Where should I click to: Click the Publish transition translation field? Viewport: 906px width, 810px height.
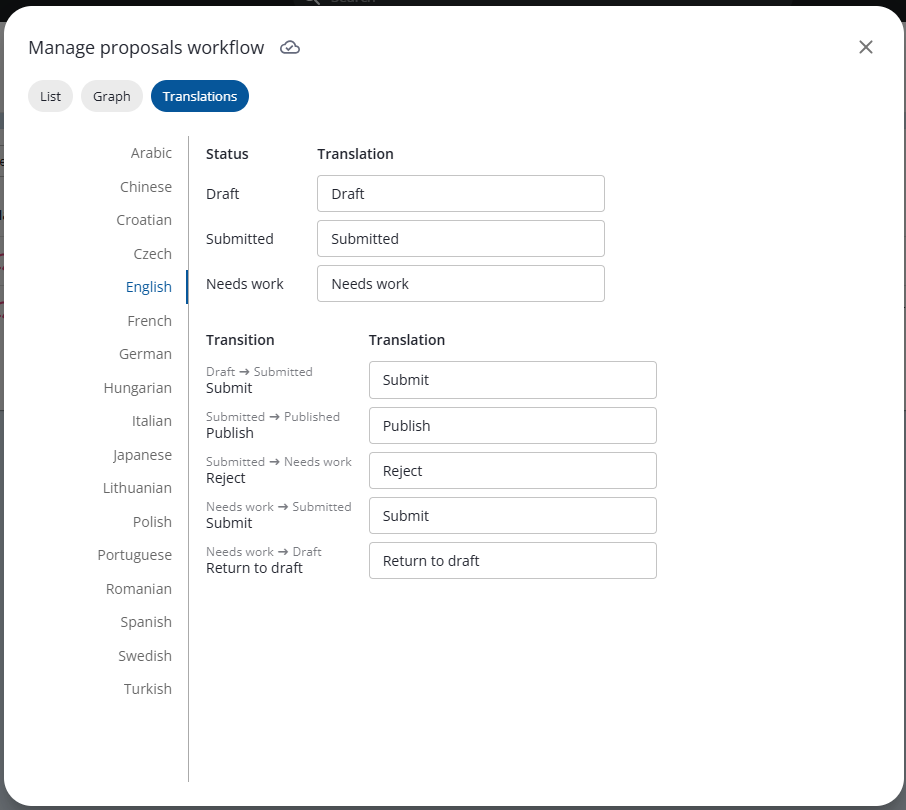512,426
